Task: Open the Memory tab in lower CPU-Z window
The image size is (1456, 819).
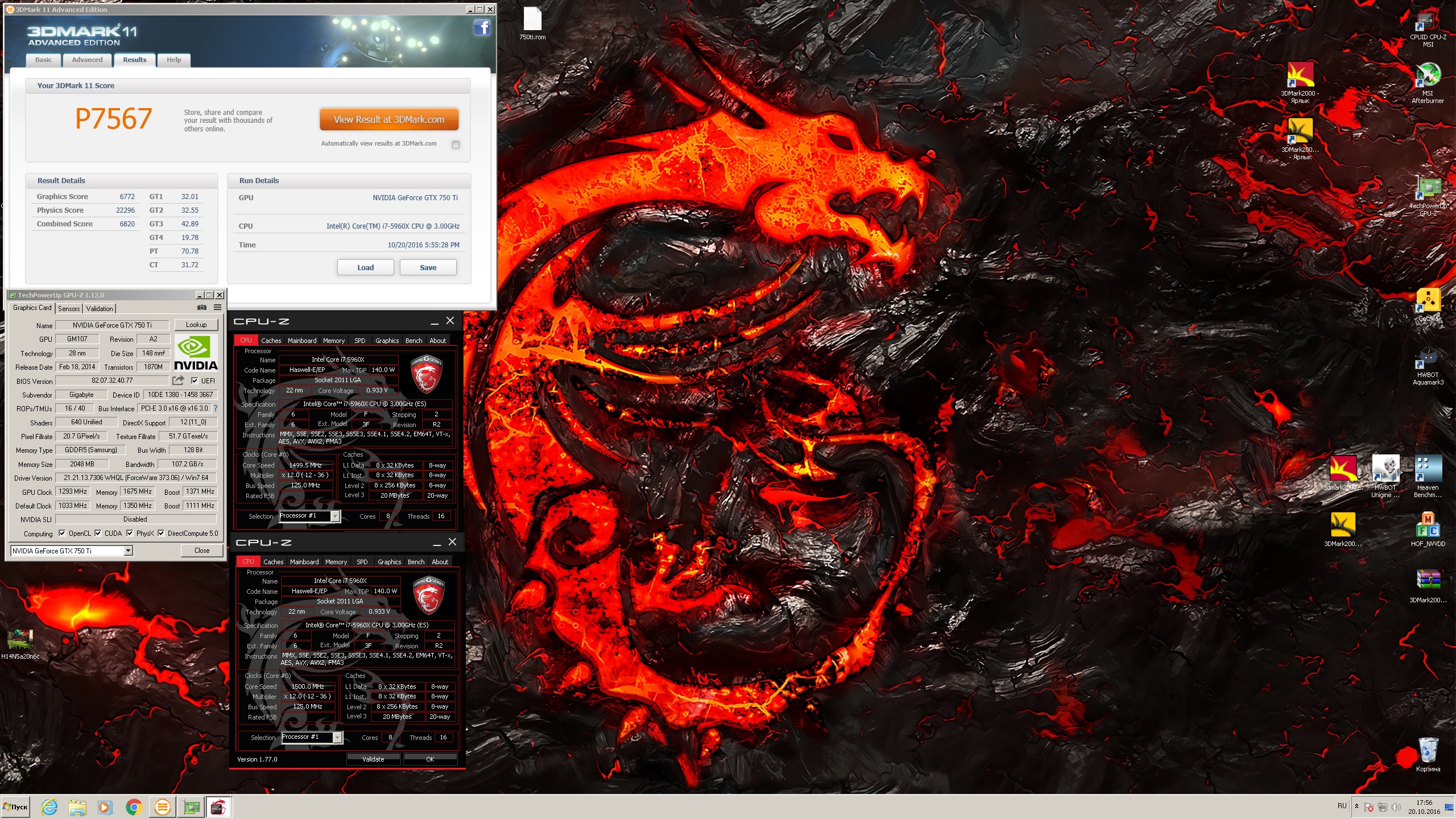Action: pos(336,561)
